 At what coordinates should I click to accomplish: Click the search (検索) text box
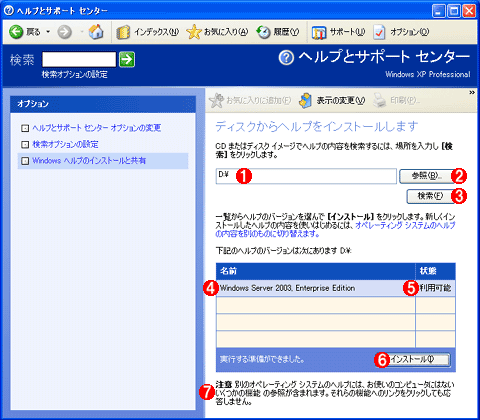pos(79,60)
